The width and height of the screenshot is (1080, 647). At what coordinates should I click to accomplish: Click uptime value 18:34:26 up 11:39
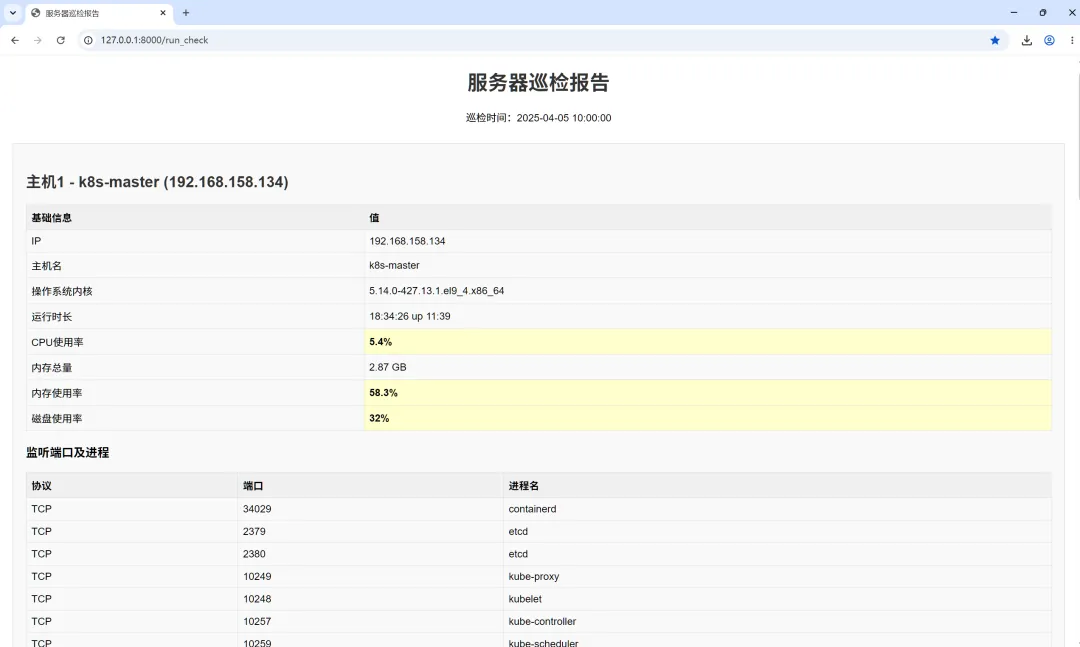point(410,316)
